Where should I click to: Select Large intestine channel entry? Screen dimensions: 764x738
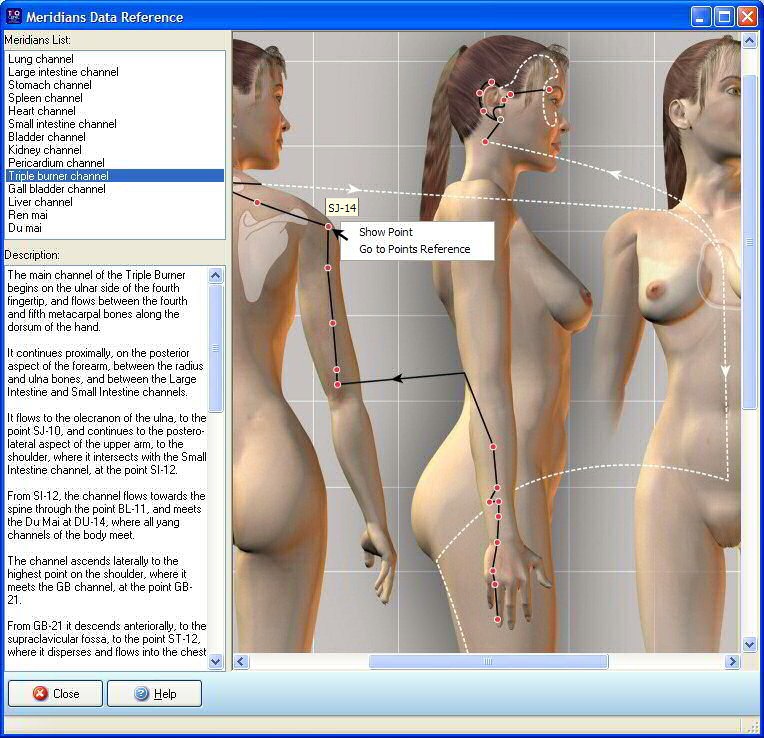point(63,72)
